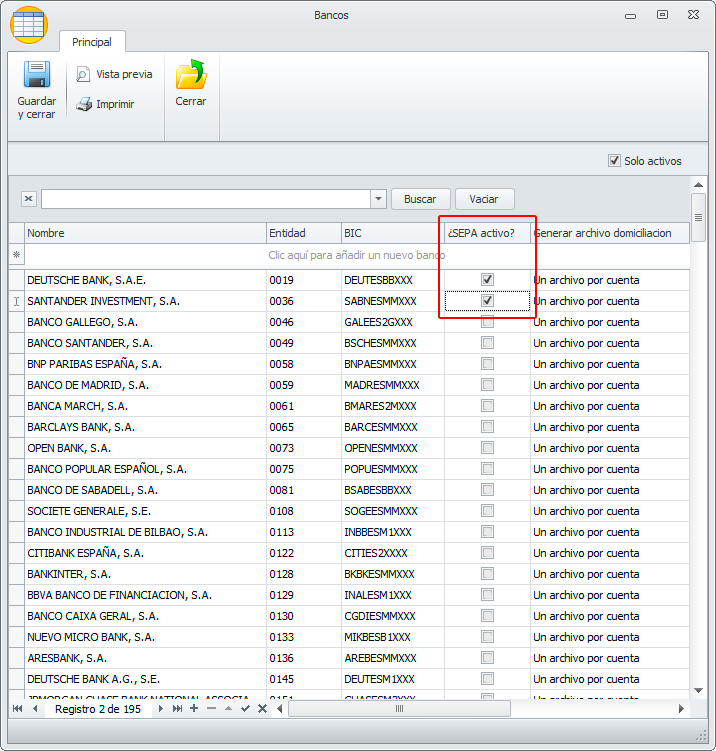Screen dimensions: 716x751
Task: Click the horizontal scrollbar thumb at bottom
Action: tap(398, 708)
